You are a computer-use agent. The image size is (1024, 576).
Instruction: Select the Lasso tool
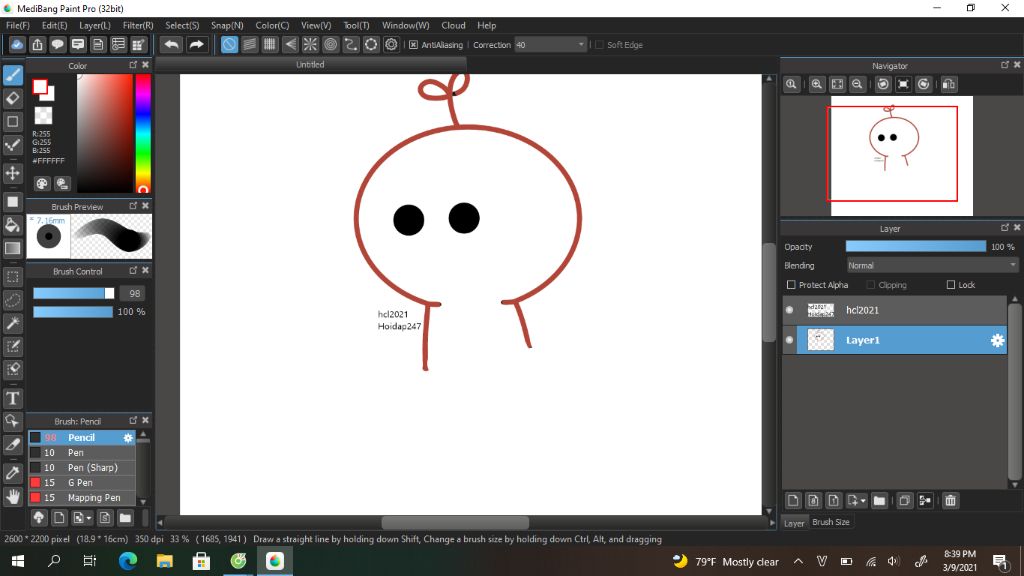click(12, 300)
